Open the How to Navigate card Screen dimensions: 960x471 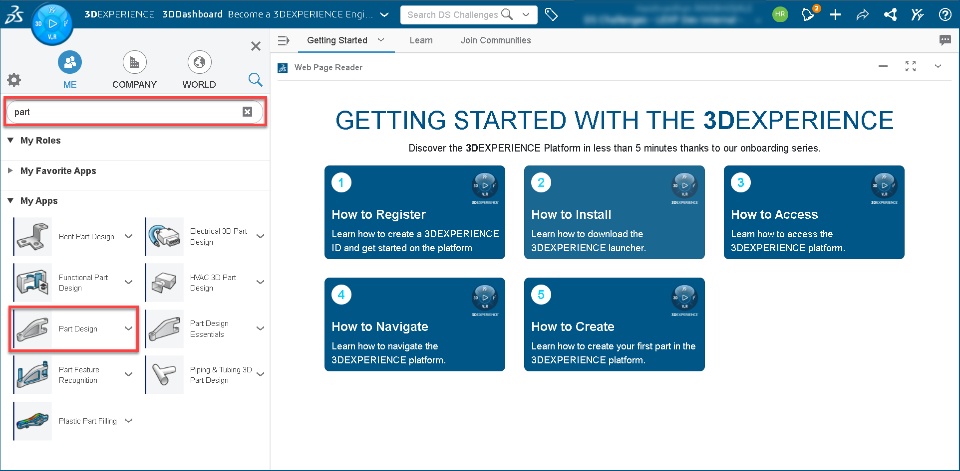414,324
